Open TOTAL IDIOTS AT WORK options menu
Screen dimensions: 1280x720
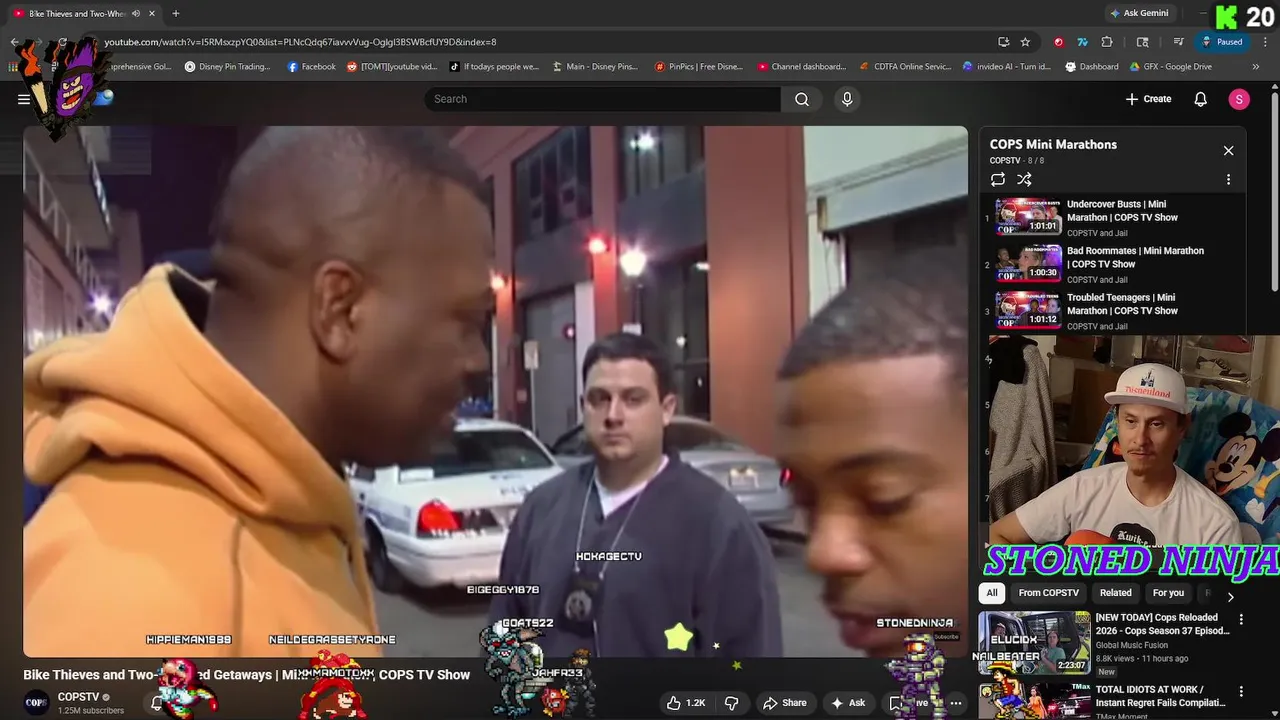click(1241, 692)
